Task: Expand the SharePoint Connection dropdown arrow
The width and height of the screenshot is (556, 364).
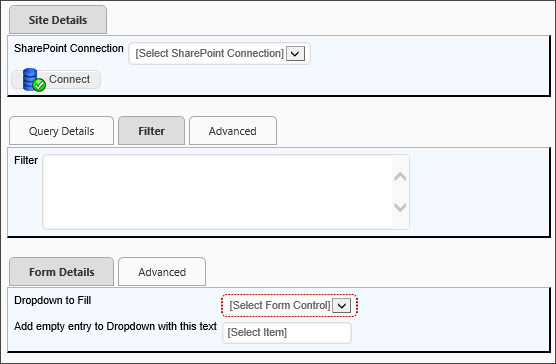Action: [x=295, y=54]
